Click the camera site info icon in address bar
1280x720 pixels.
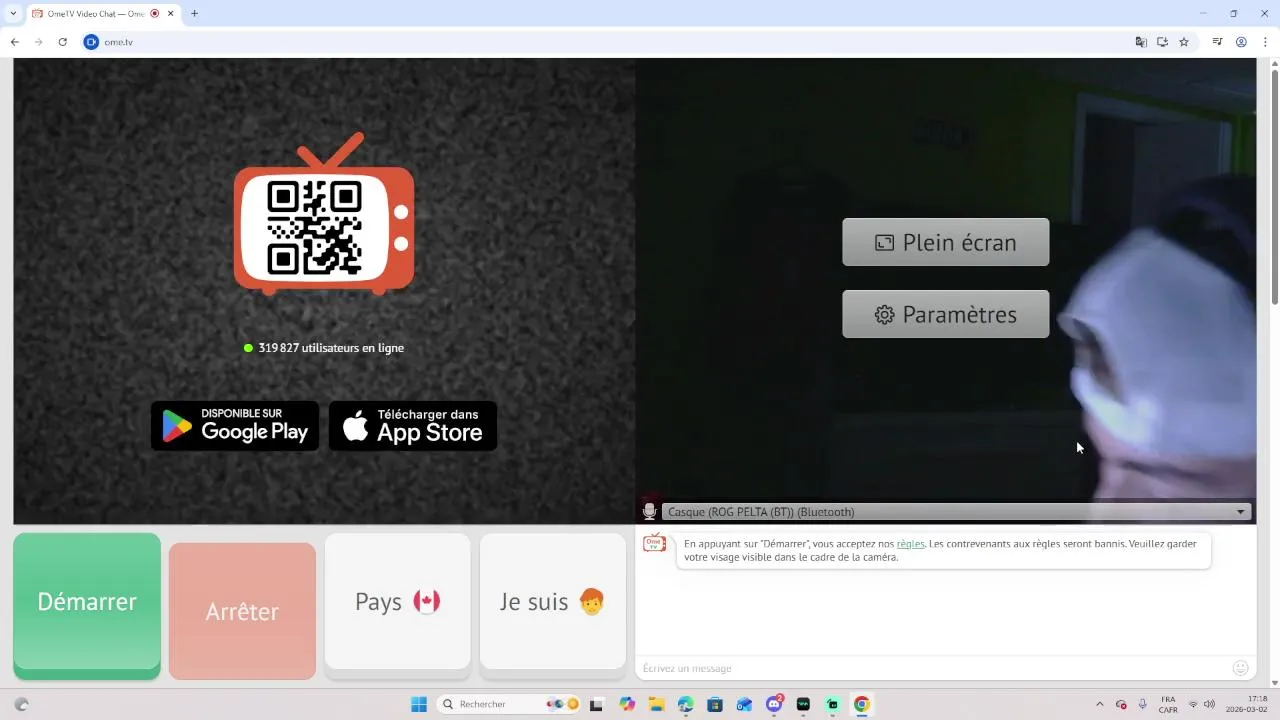(x=91, y=42)
